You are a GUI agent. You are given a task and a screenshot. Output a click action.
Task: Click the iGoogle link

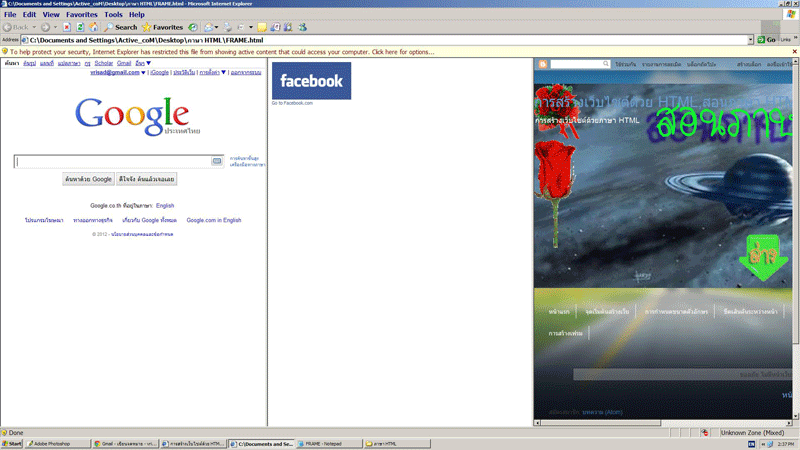coord(159,72)
